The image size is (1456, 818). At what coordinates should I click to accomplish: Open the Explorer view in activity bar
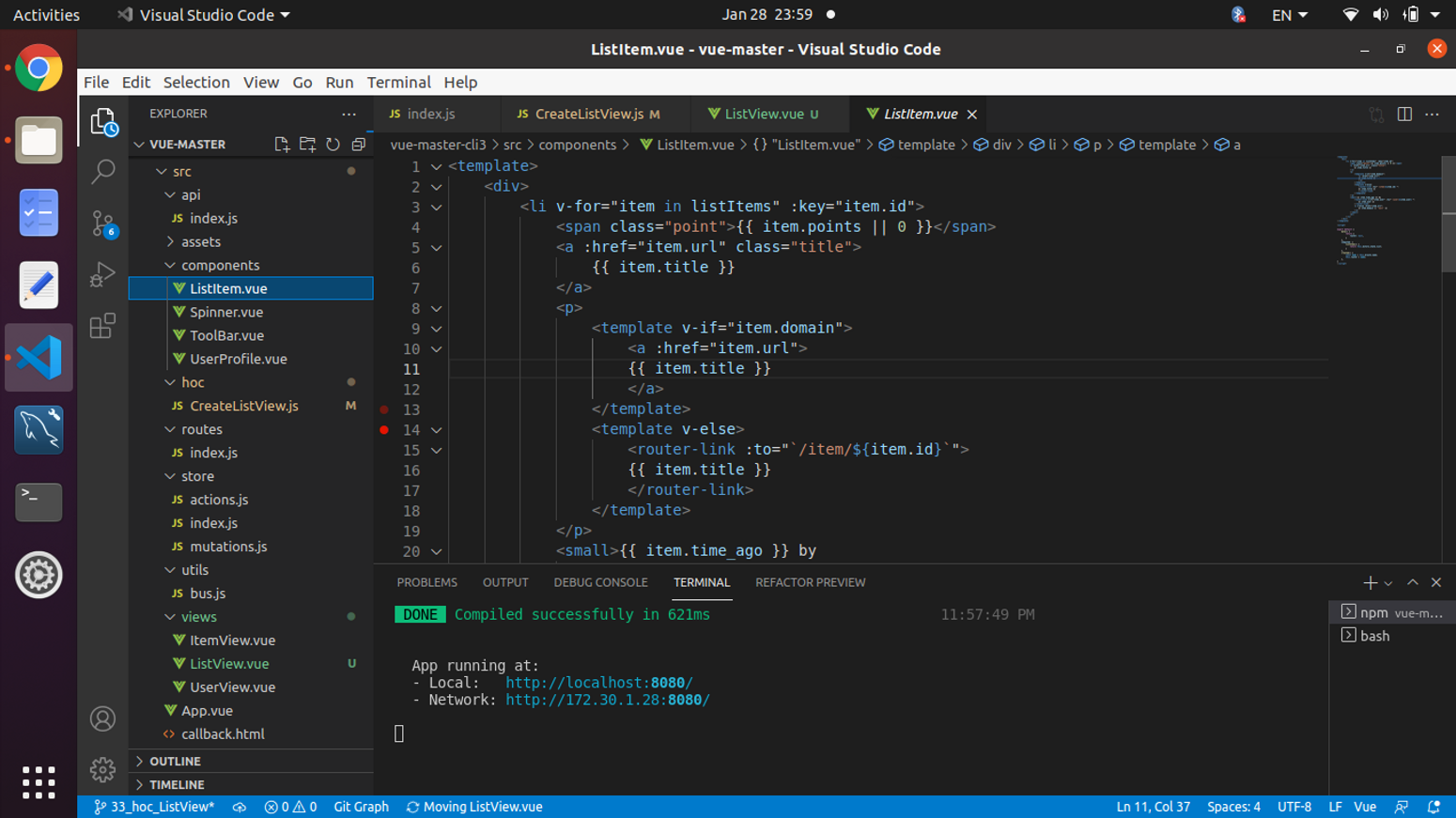103,122
